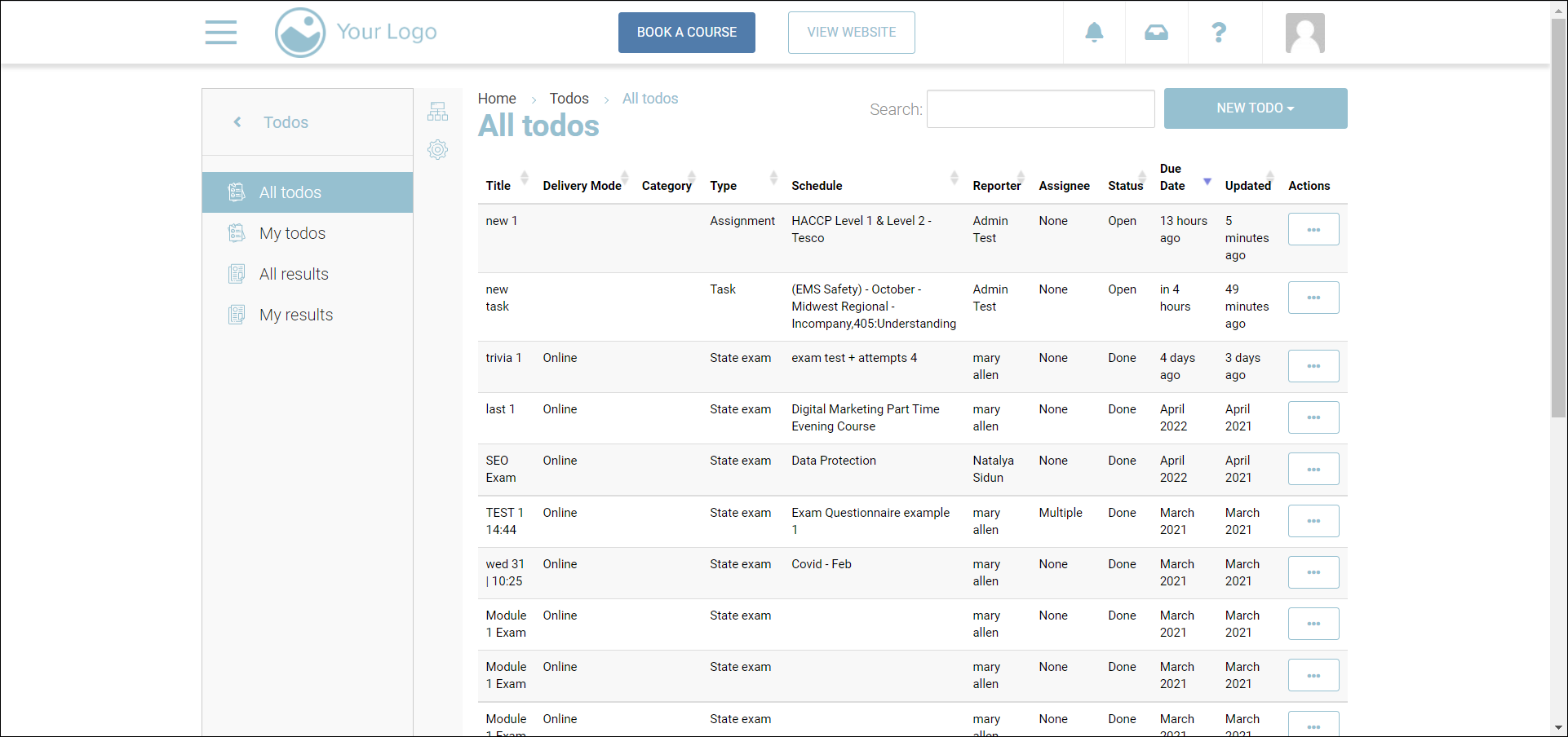1568x737 pixels.
Task: Open the hamburger main menu
Action: click(x=220, y=33)
